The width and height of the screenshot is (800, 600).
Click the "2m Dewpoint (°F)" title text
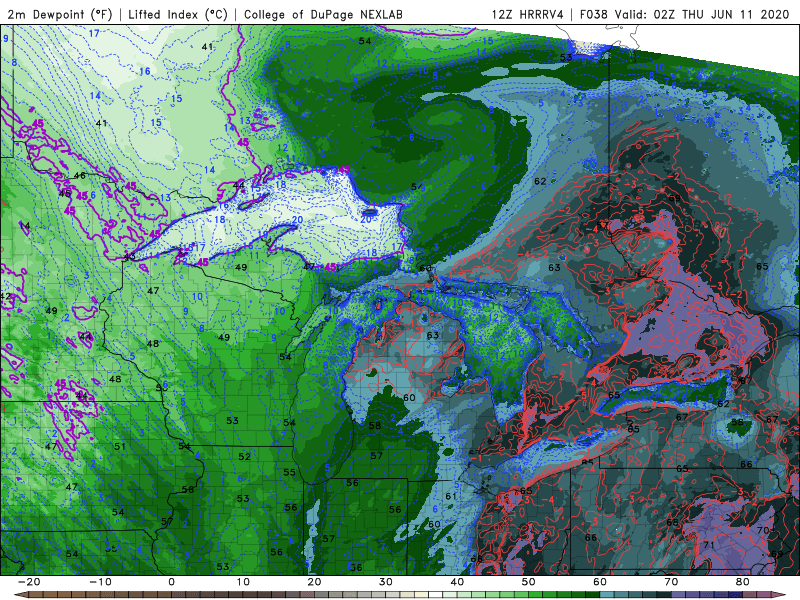point(60,14)
